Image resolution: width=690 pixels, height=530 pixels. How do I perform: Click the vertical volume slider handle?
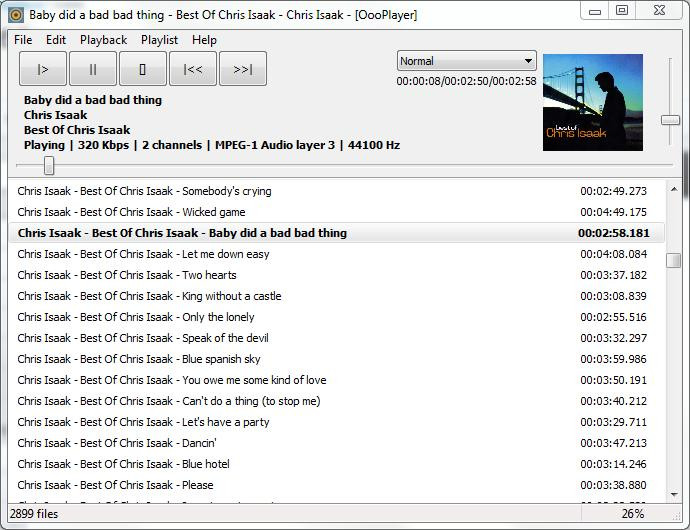pos(670,120)
